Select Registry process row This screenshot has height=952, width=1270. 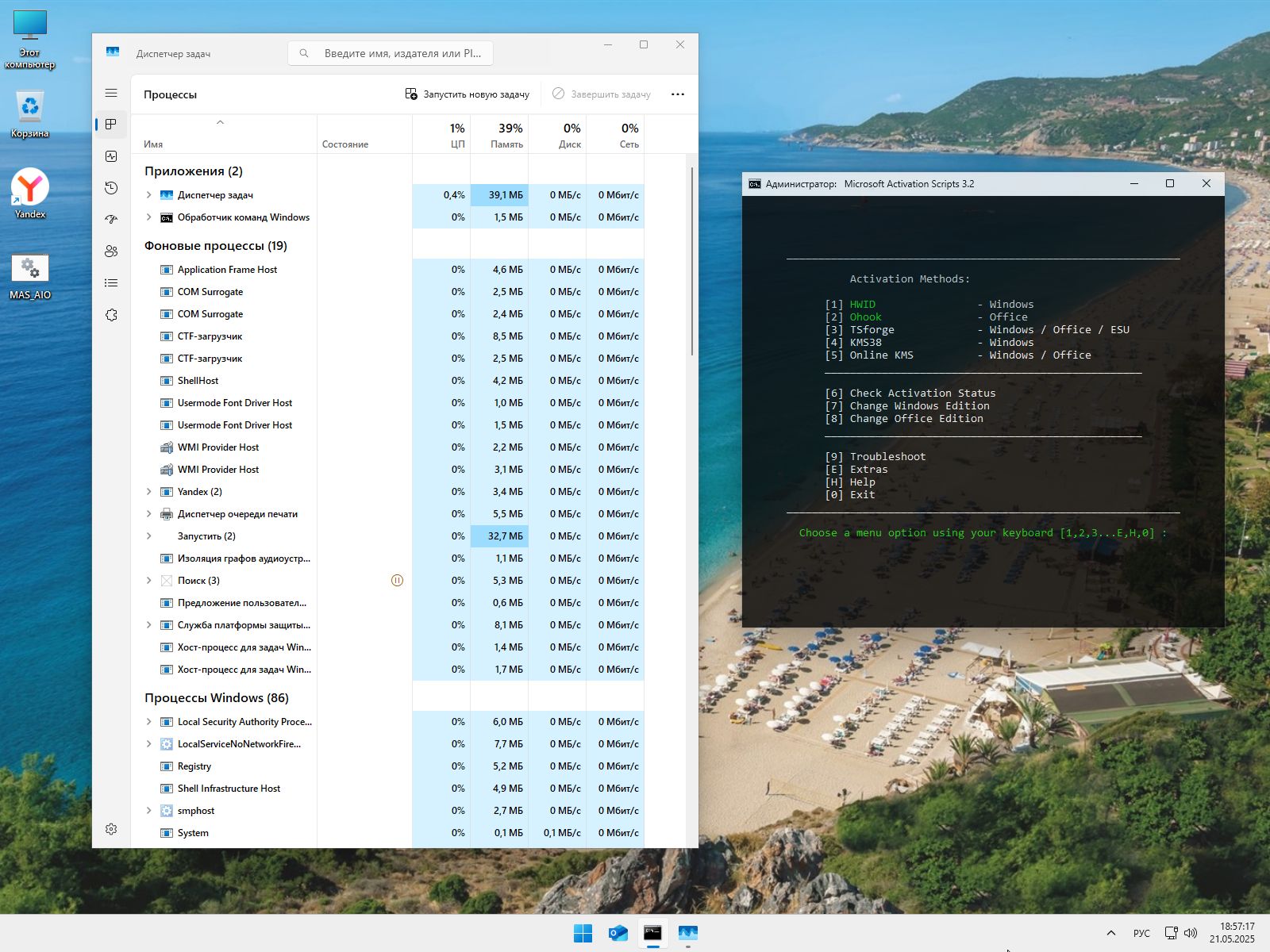pos(387,766)
